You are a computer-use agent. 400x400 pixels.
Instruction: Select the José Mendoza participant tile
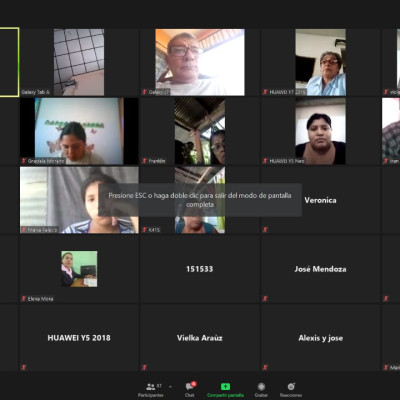(x=320, y=269)
